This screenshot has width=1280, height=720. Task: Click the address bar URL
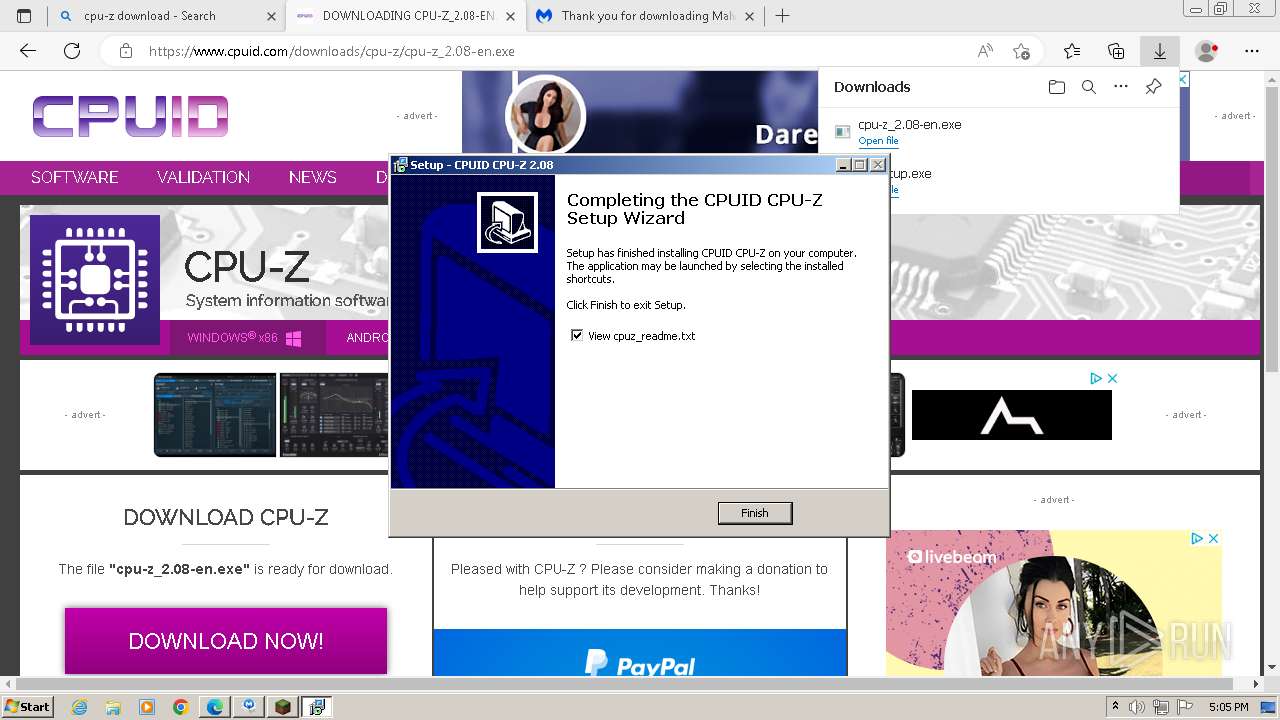tap(332, 51)
